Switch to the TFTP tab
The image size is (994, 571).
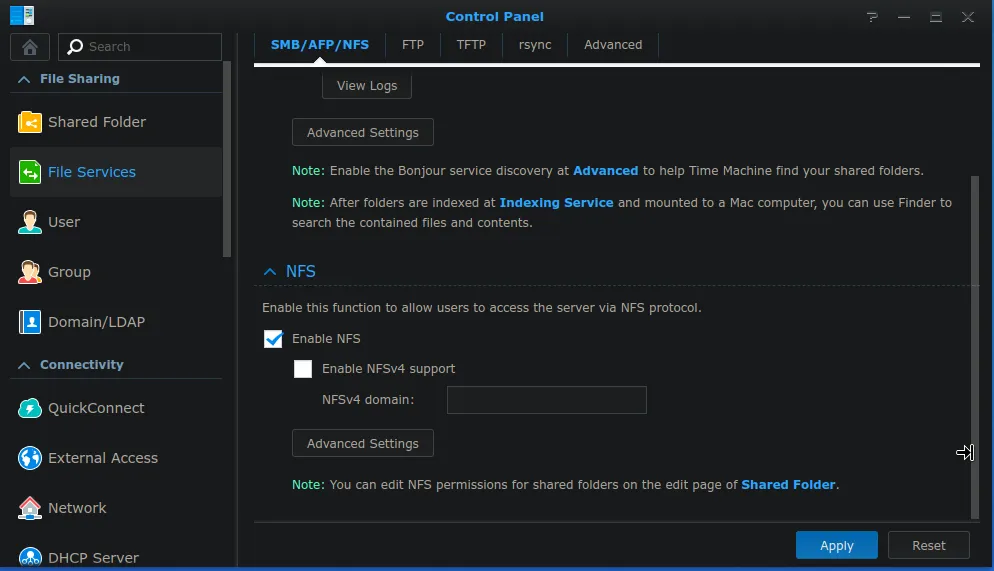coord(471,45)
